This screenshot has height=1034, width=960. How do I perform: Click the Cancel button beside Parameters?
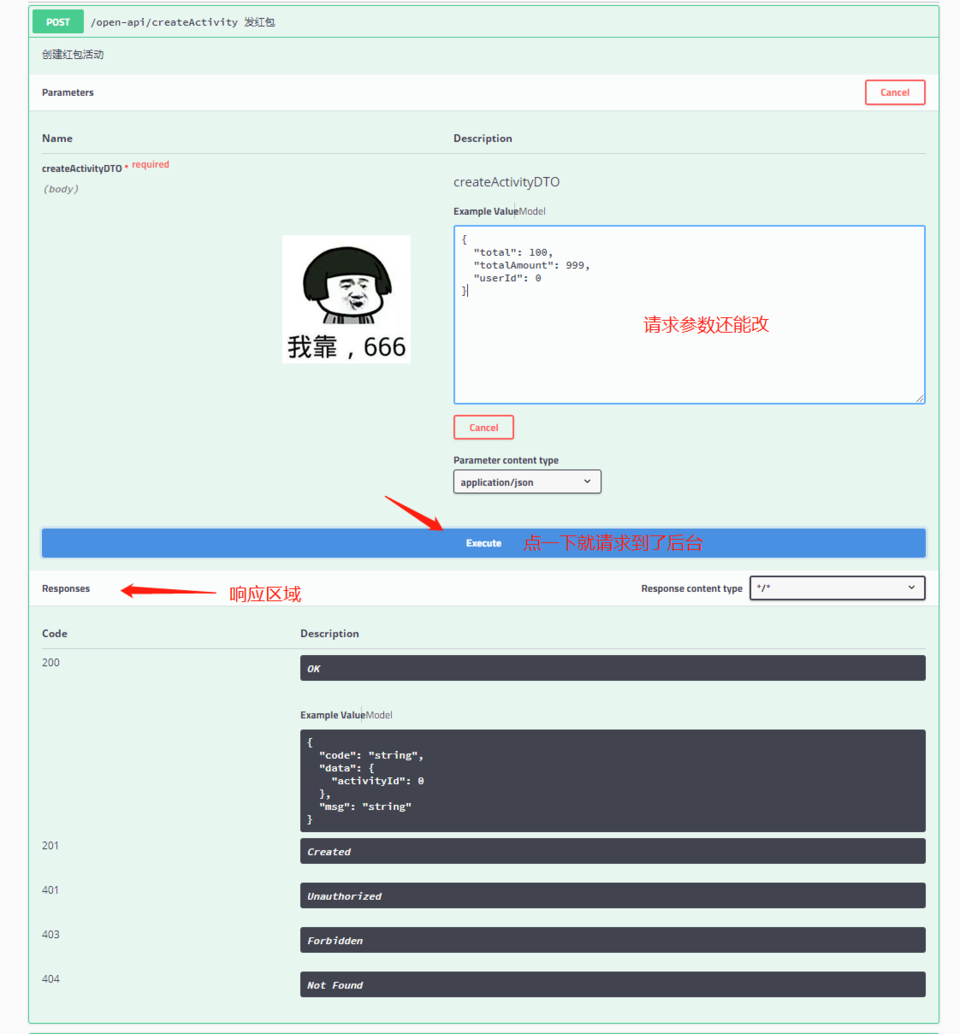895,92
